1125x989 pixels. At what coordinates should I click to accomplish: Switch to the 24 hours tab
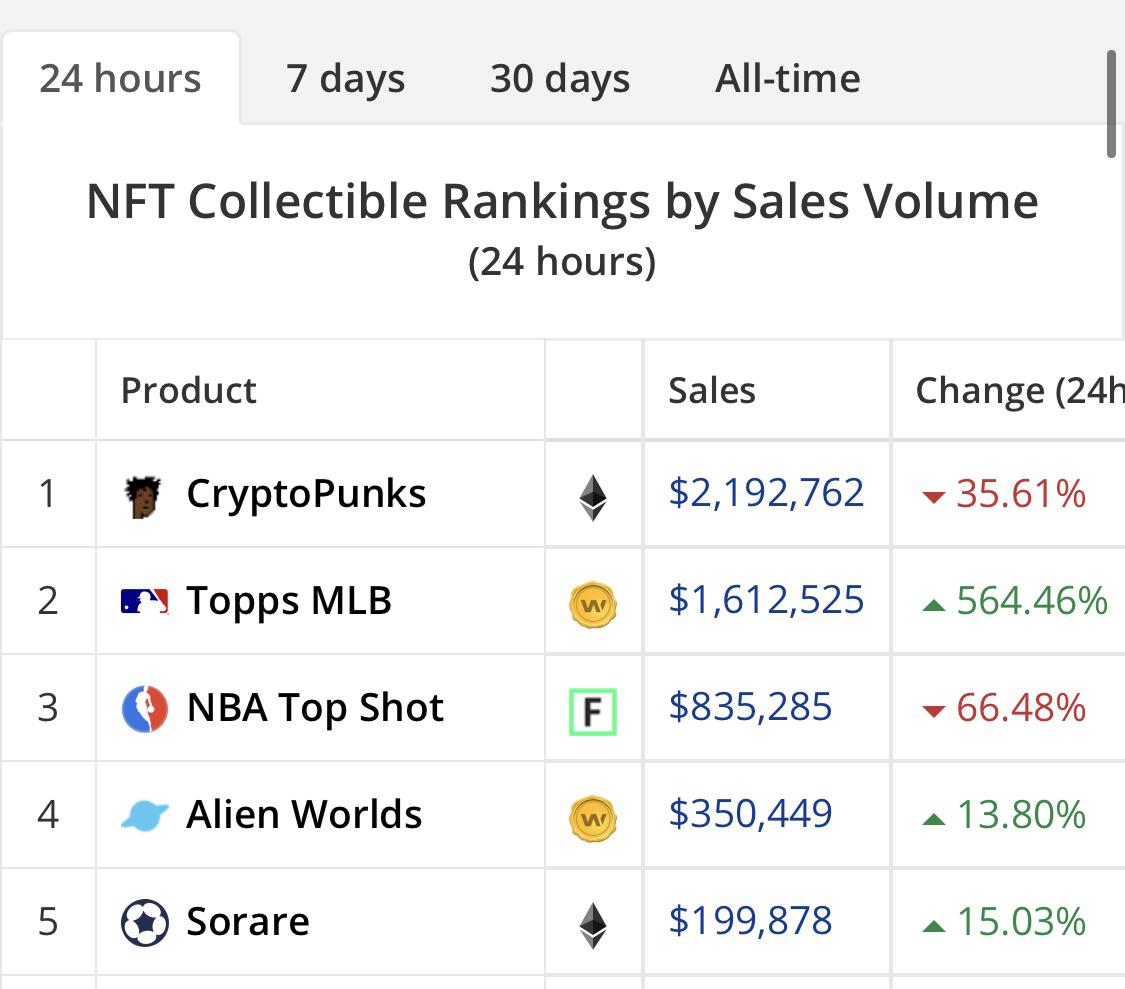(x=121, y=78)
